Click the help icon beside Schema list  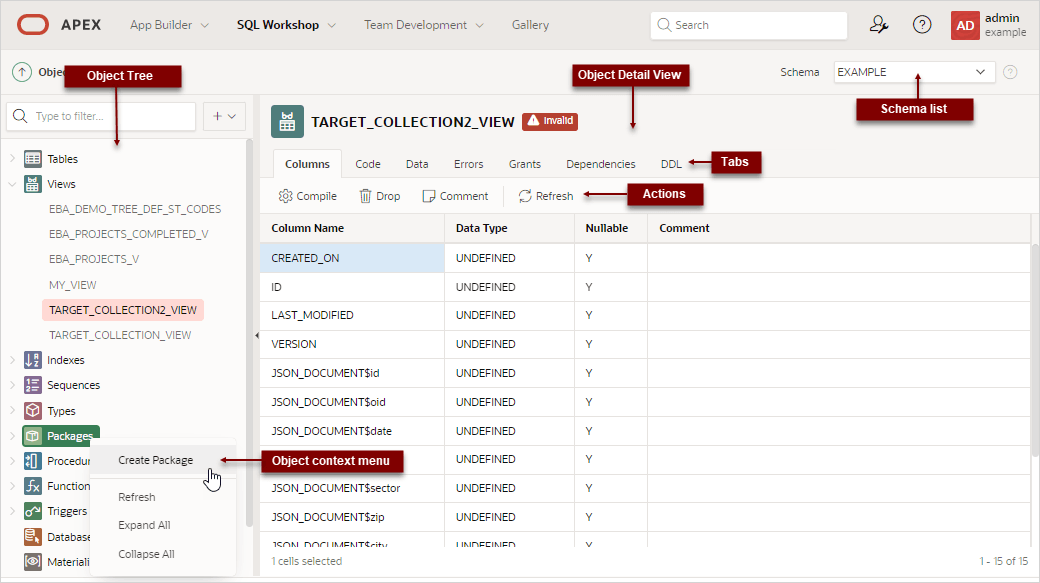1009,72
